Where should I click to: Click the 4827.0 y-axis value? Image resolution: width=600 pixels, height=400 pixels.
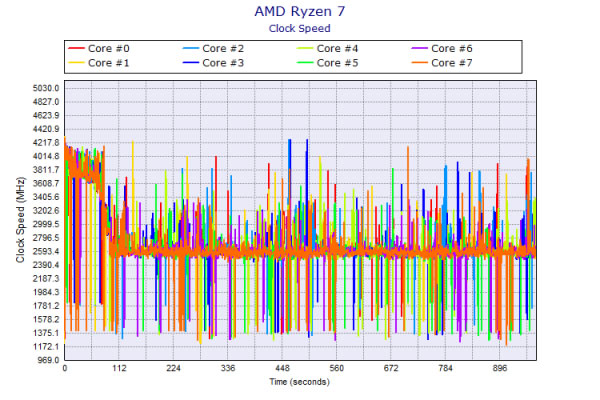click(46, 102)
